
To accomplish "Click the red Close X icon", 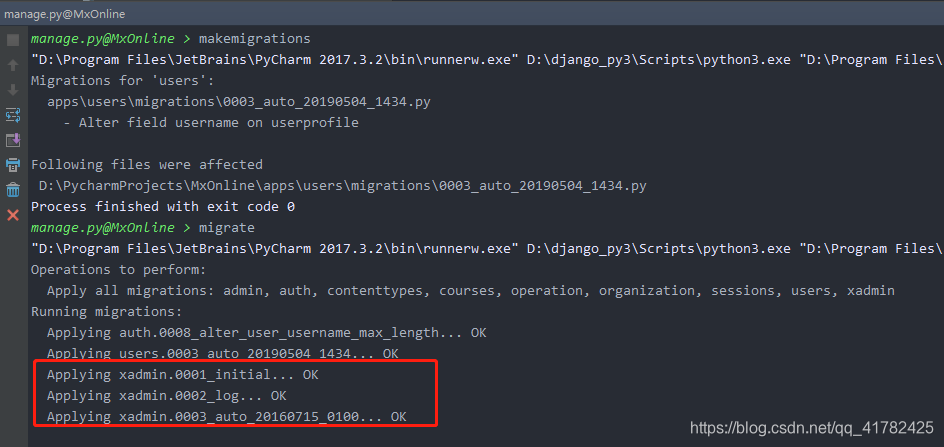I will click(13, 215).
